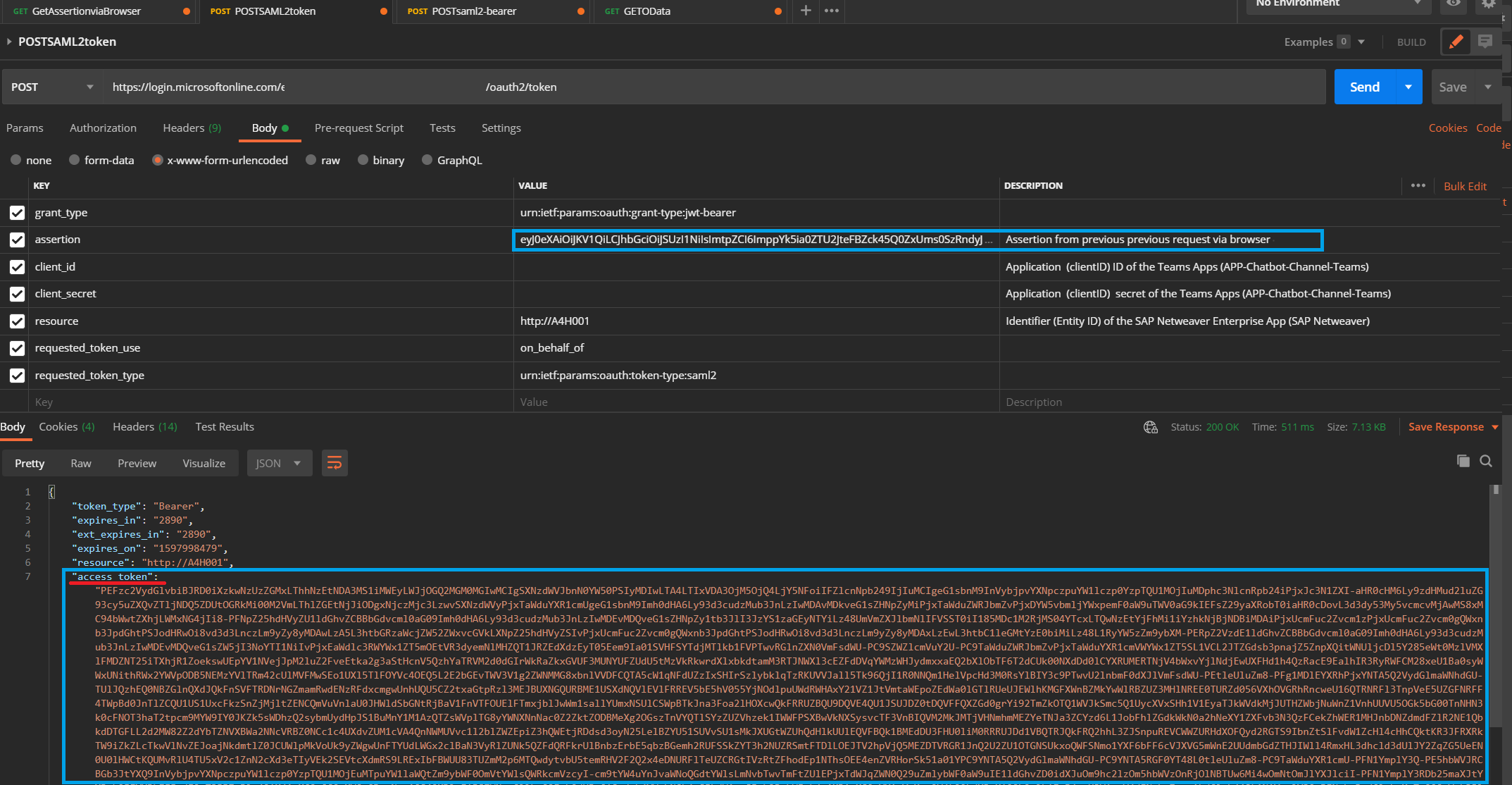Open the Send button dropdown arrow

(x=1408, y=87)
